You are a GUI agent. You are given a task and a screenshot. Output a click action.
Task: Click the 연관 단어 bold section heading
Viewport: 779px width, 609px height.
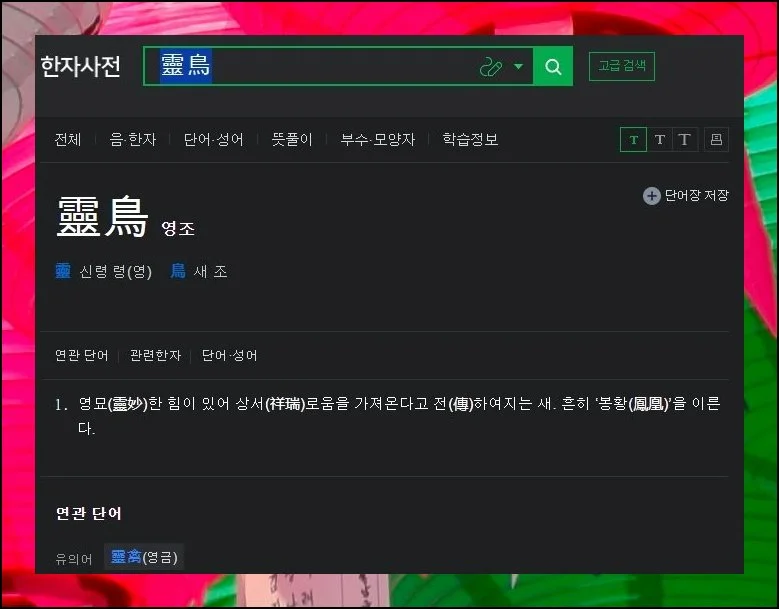tap(88, 513)
